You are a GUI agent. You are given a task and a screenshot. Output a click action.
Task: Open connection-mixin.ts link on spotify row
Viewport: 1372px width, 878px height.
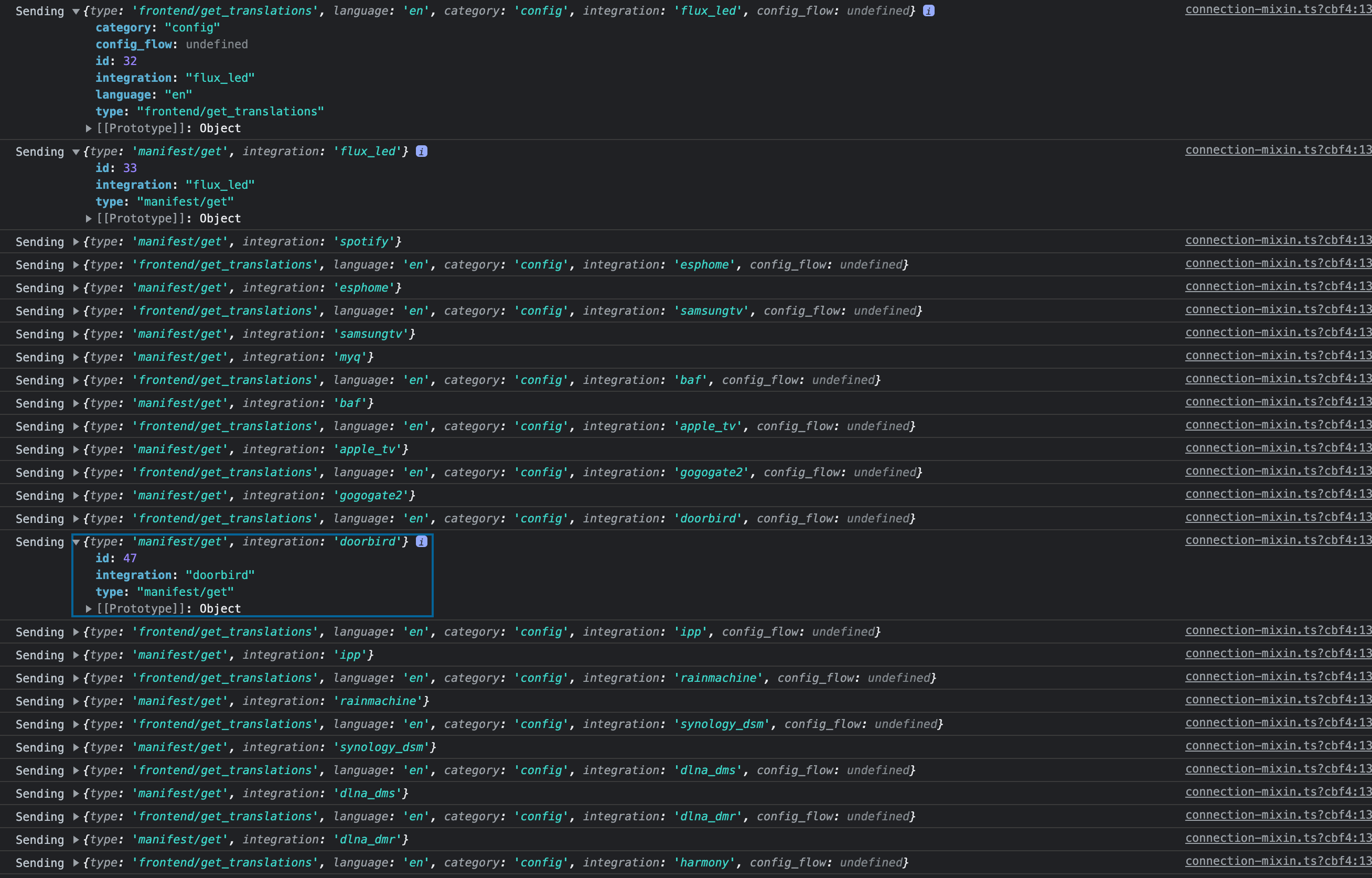pos(1278,241)
